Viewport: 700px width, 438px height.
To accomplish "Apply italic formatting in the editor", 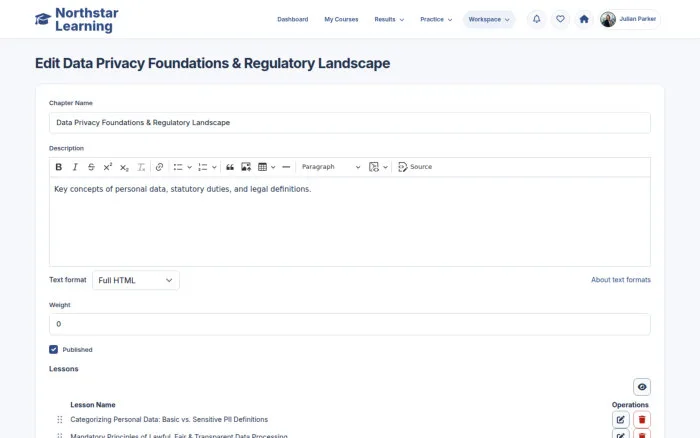I will 75,167.
